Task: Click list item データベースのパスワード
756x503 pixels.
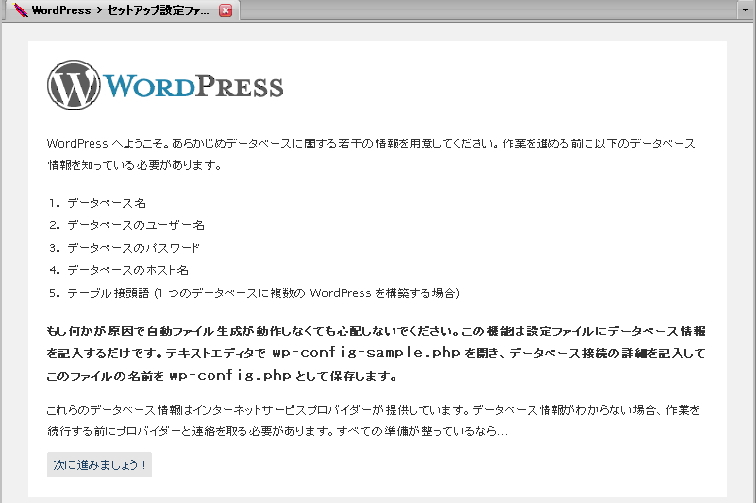Action: (x=133, y=248)
